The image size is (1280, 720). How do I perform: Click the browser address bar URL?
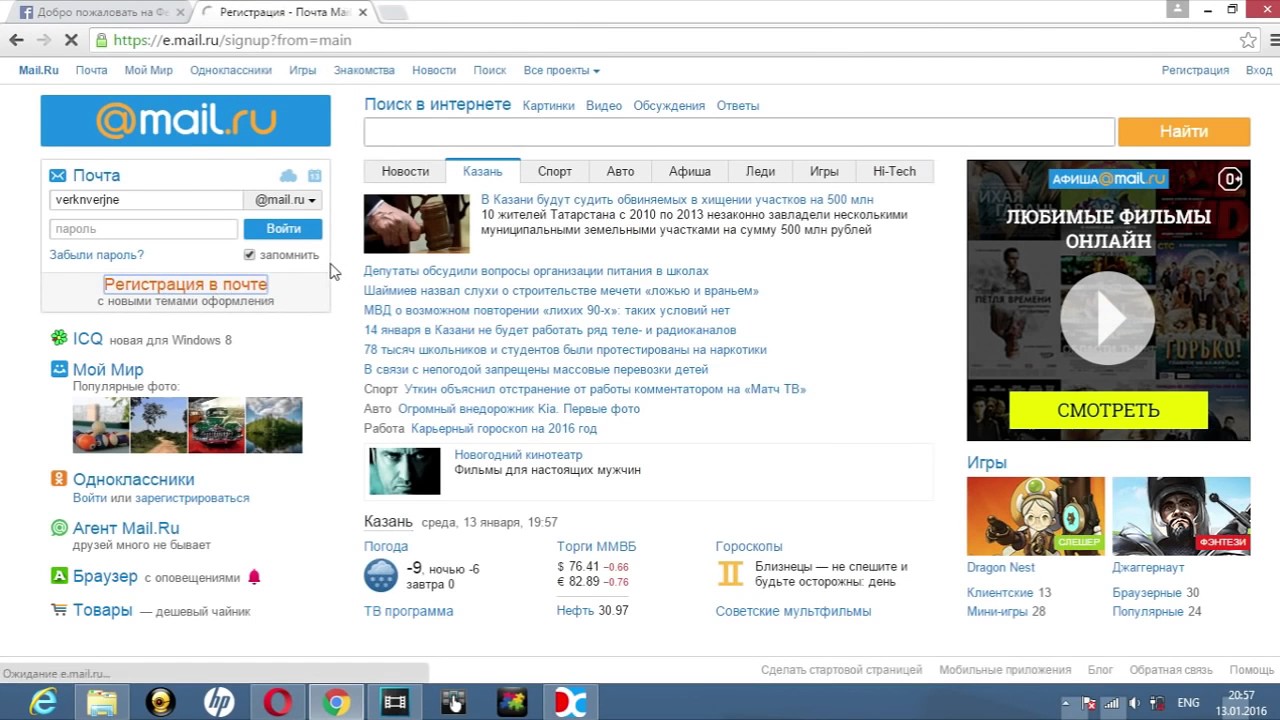(232, 40)
